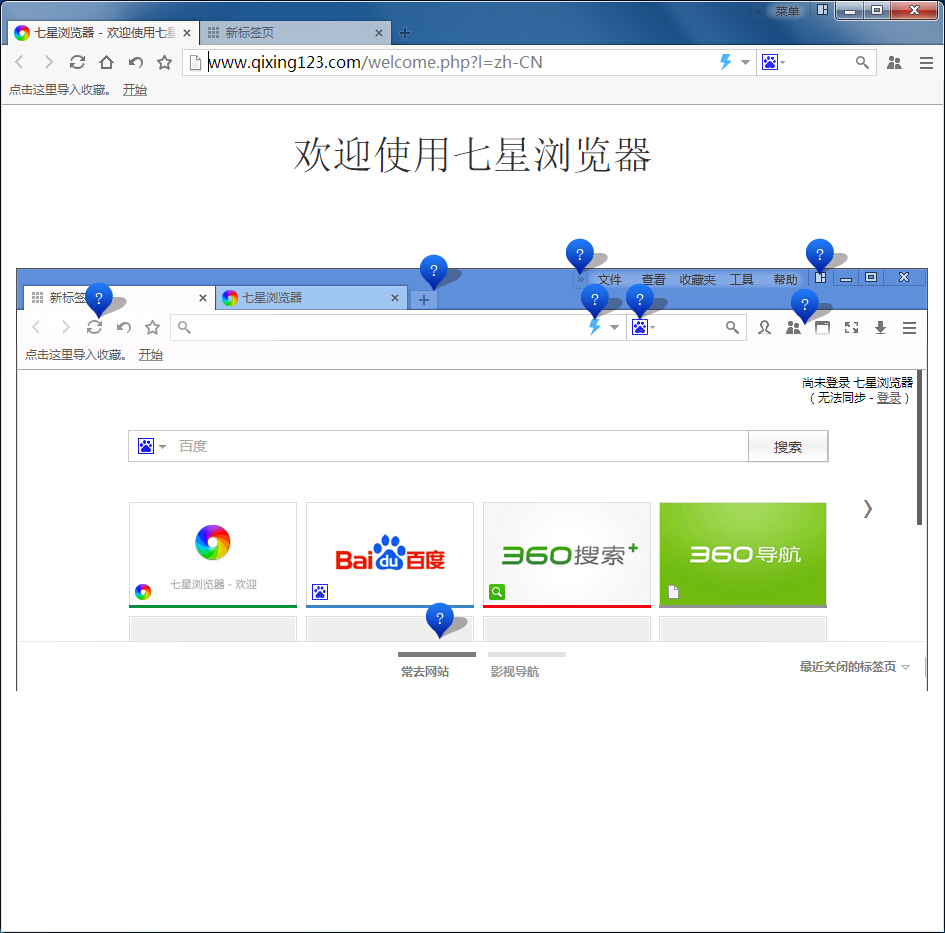Image resolution: width=945 pixels, height=933 pixels.
Task: Click the blue paw search engine icon
Action: click(x=770, y=62)
